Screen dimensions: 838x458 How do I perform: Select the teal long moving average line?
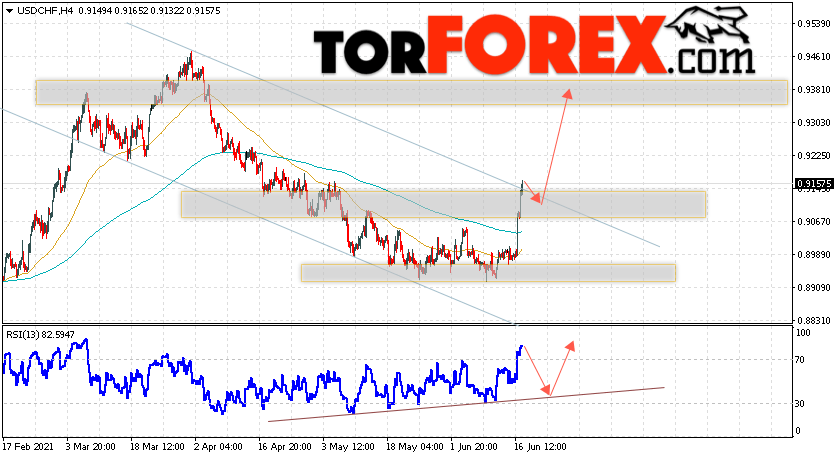[321, 172]
